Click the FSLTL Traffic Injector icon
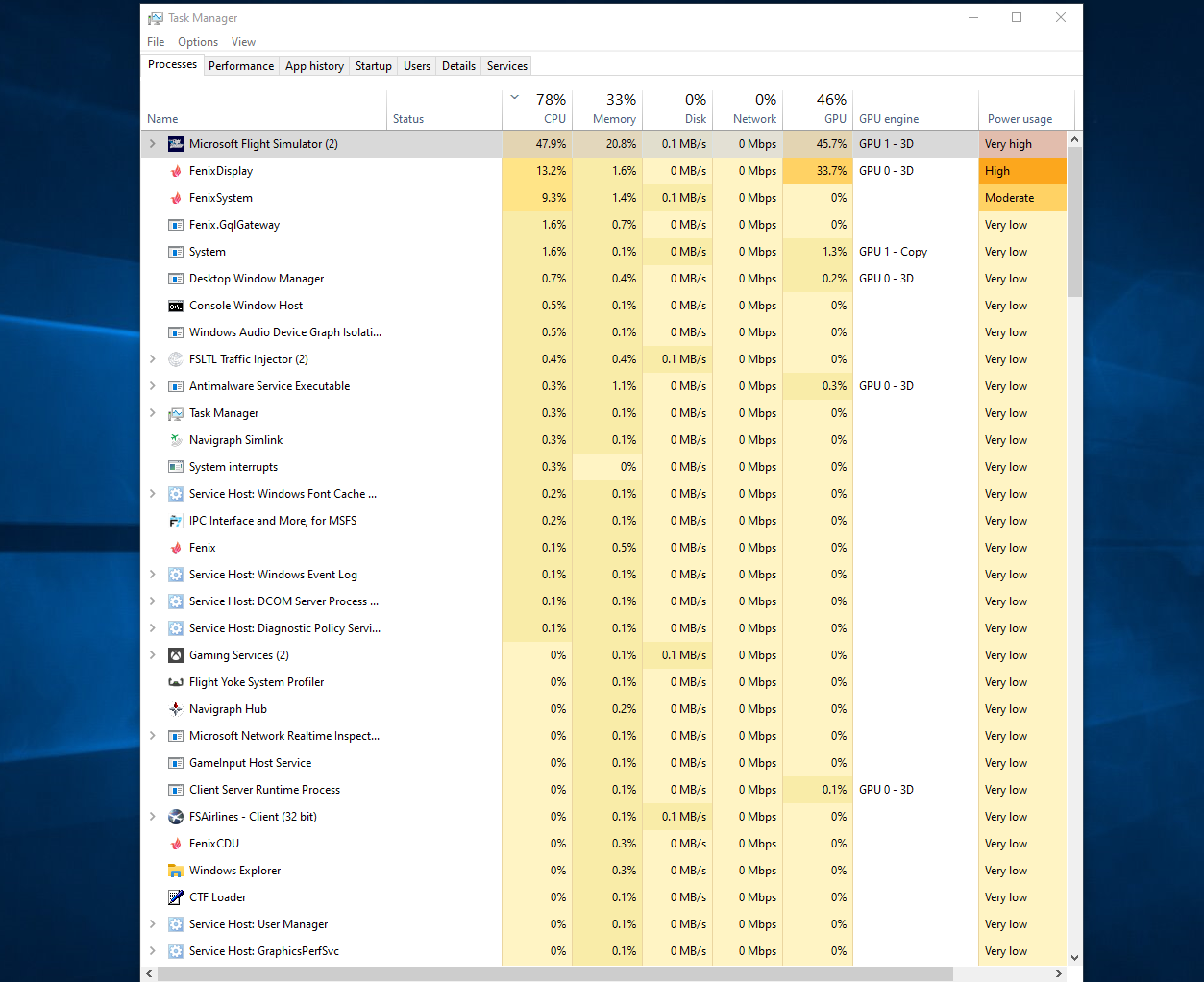Image resolution: width=1204 pixels, height=982 pixels. [x=176, y=359]
